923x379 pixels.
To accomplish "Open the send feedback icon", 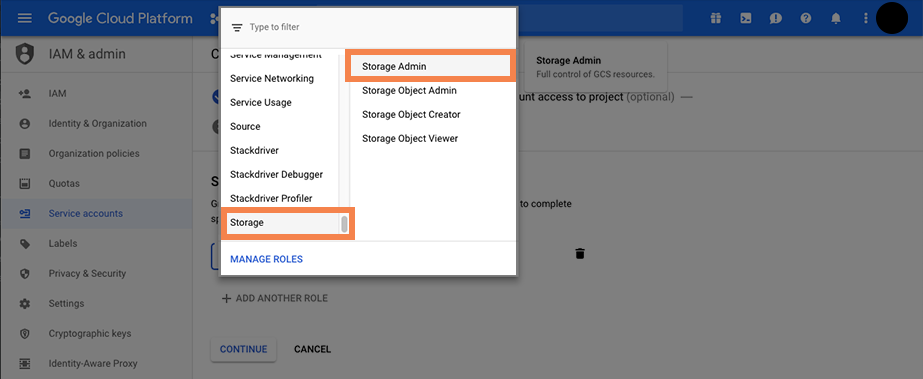I will (775, 18).
